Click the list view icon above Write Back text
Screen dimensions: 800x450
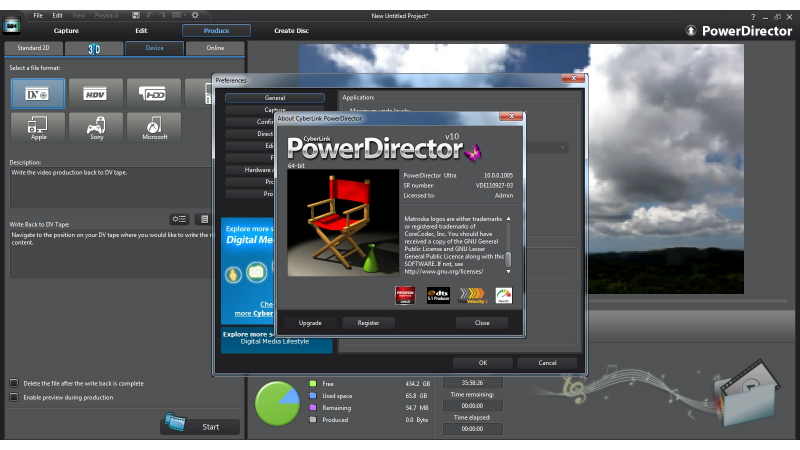[x=204, y=219]
